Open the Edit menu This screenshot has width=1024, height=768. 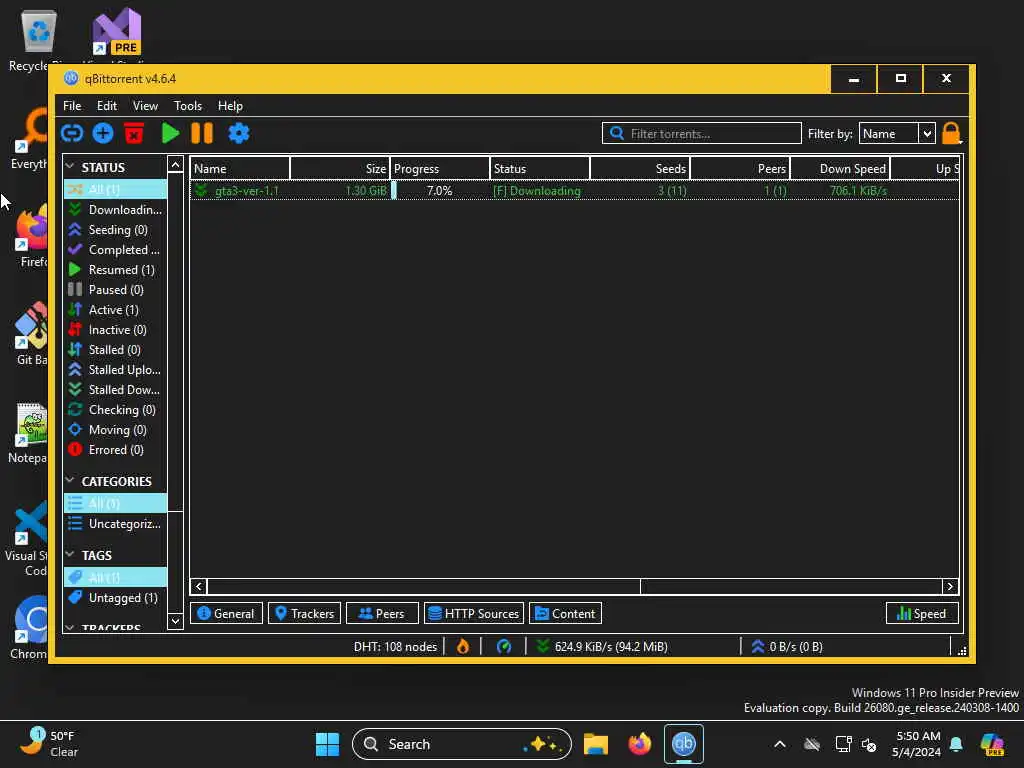click(x=106, y=106)
